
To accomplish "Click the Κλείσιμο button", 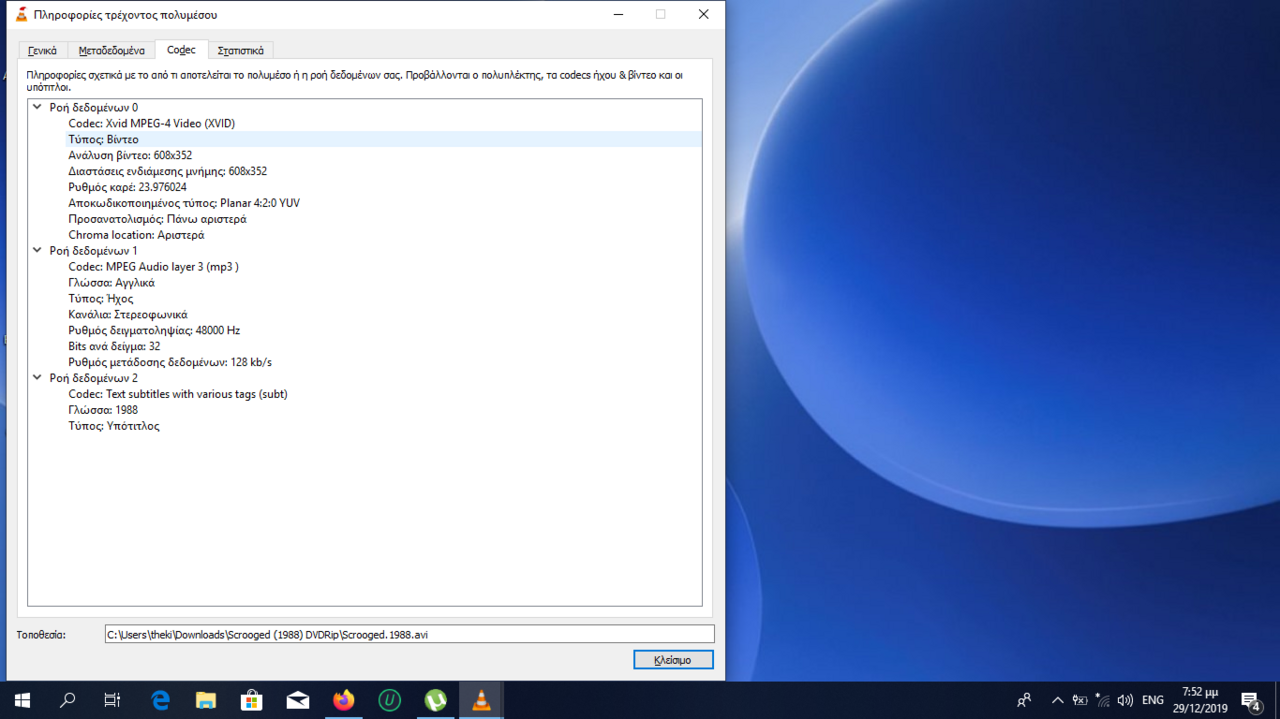I will (673, 660).
